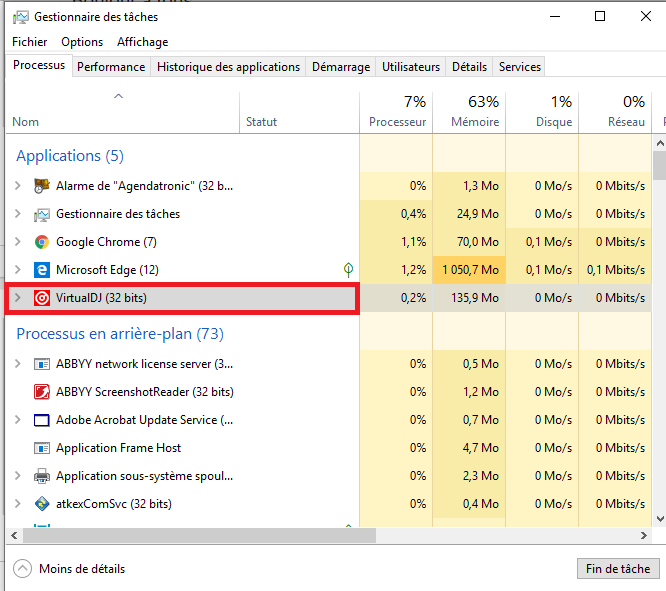Expand the Gestionnaire des tâches row
666x591 pixels.
coord(17,214)
